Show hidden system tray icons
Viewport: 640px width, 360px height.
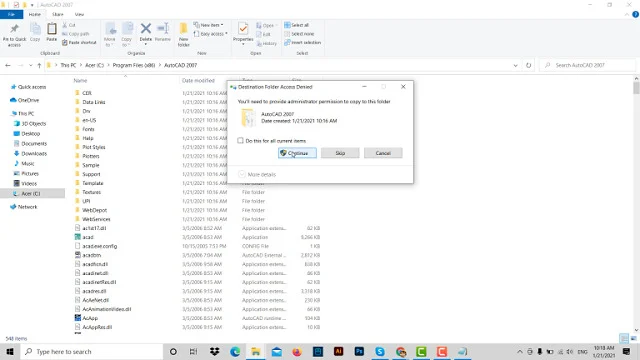[x=520, y=351]
